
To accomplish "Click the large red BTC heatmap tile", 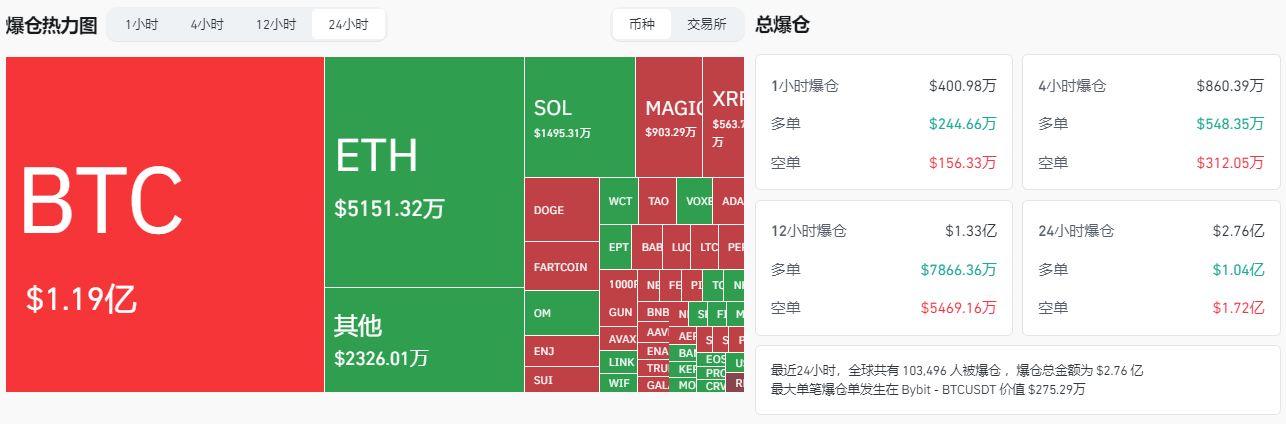I will coord(165,224).
